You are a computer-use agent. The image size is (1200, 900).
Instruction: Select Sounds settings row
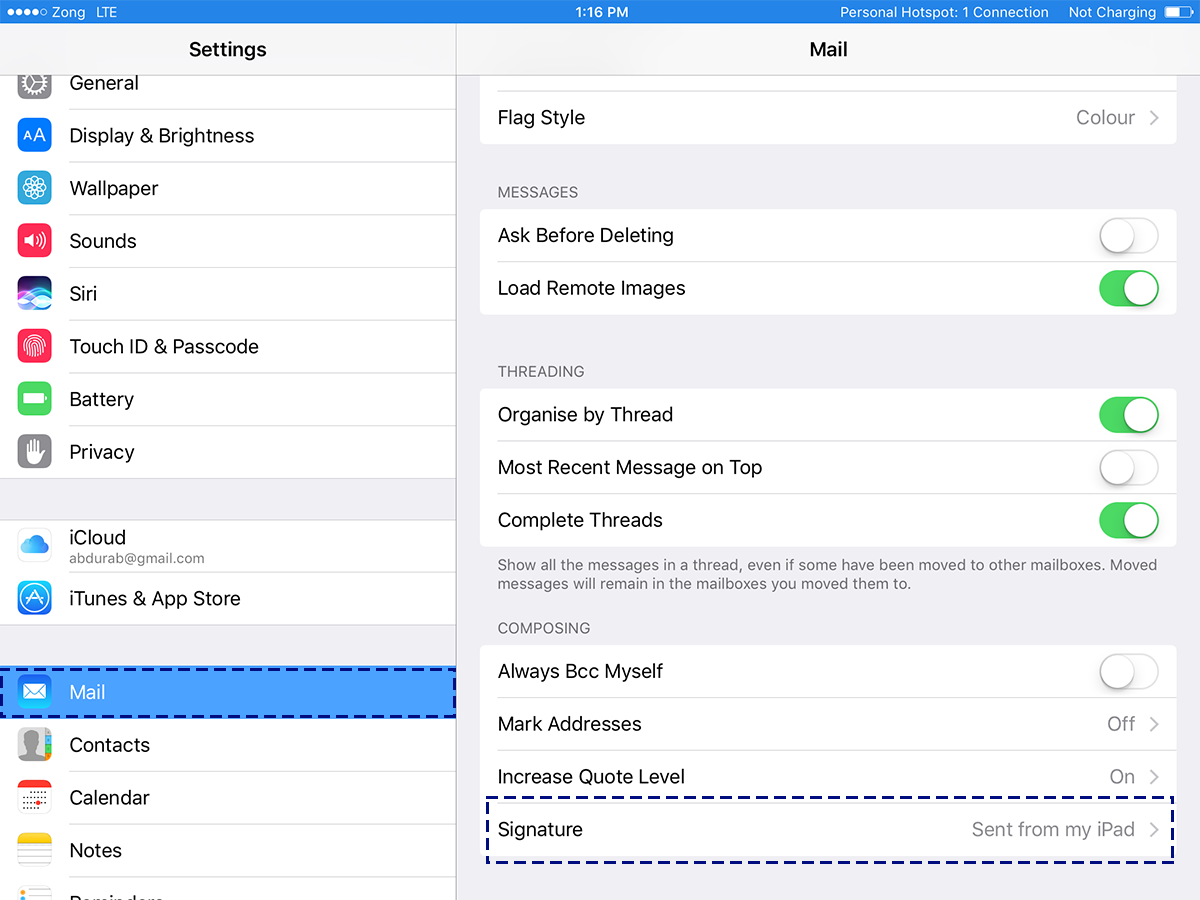coord(228,241)
